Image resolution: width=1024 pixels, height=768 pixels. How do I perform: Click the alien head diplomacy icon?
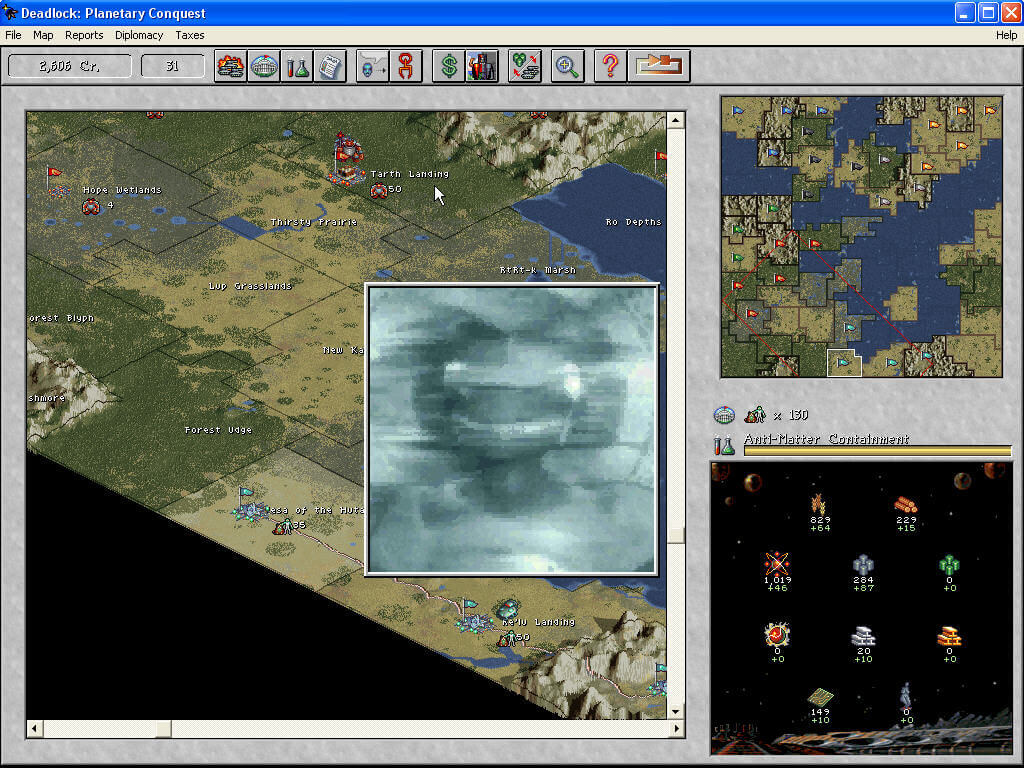372,66
